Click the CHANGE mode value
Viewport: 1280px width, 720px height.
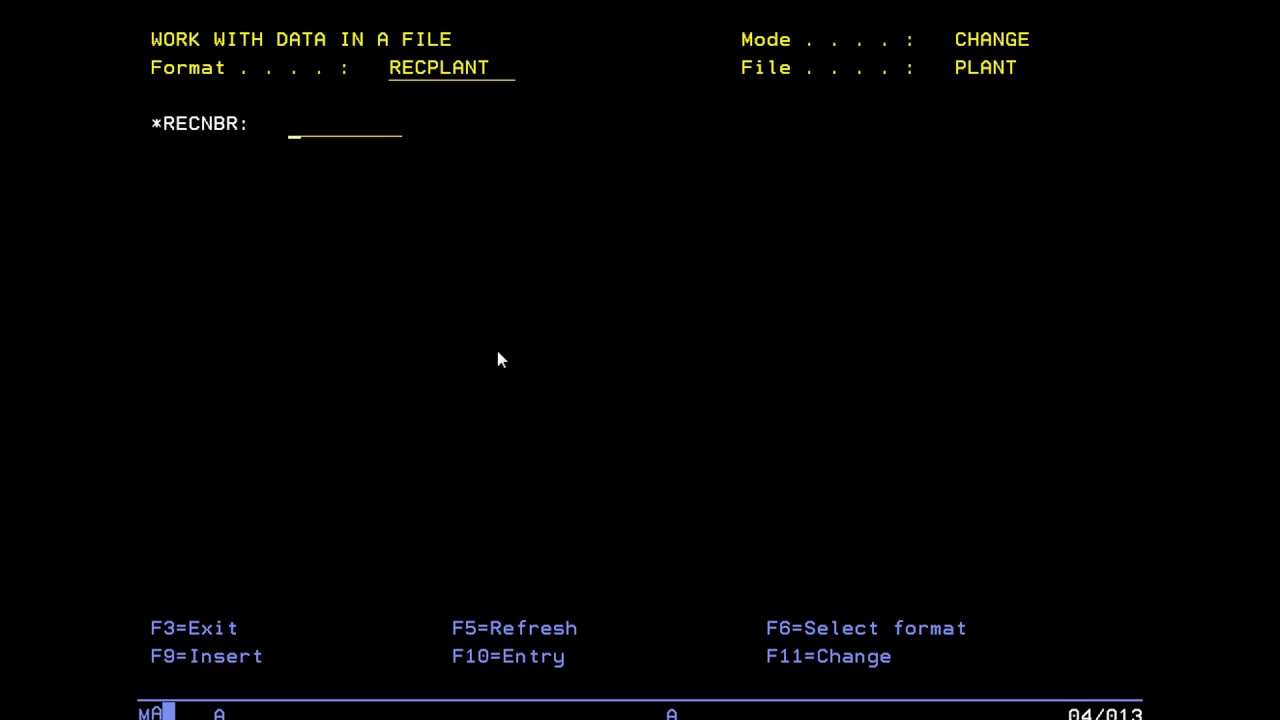pos(991,40)
